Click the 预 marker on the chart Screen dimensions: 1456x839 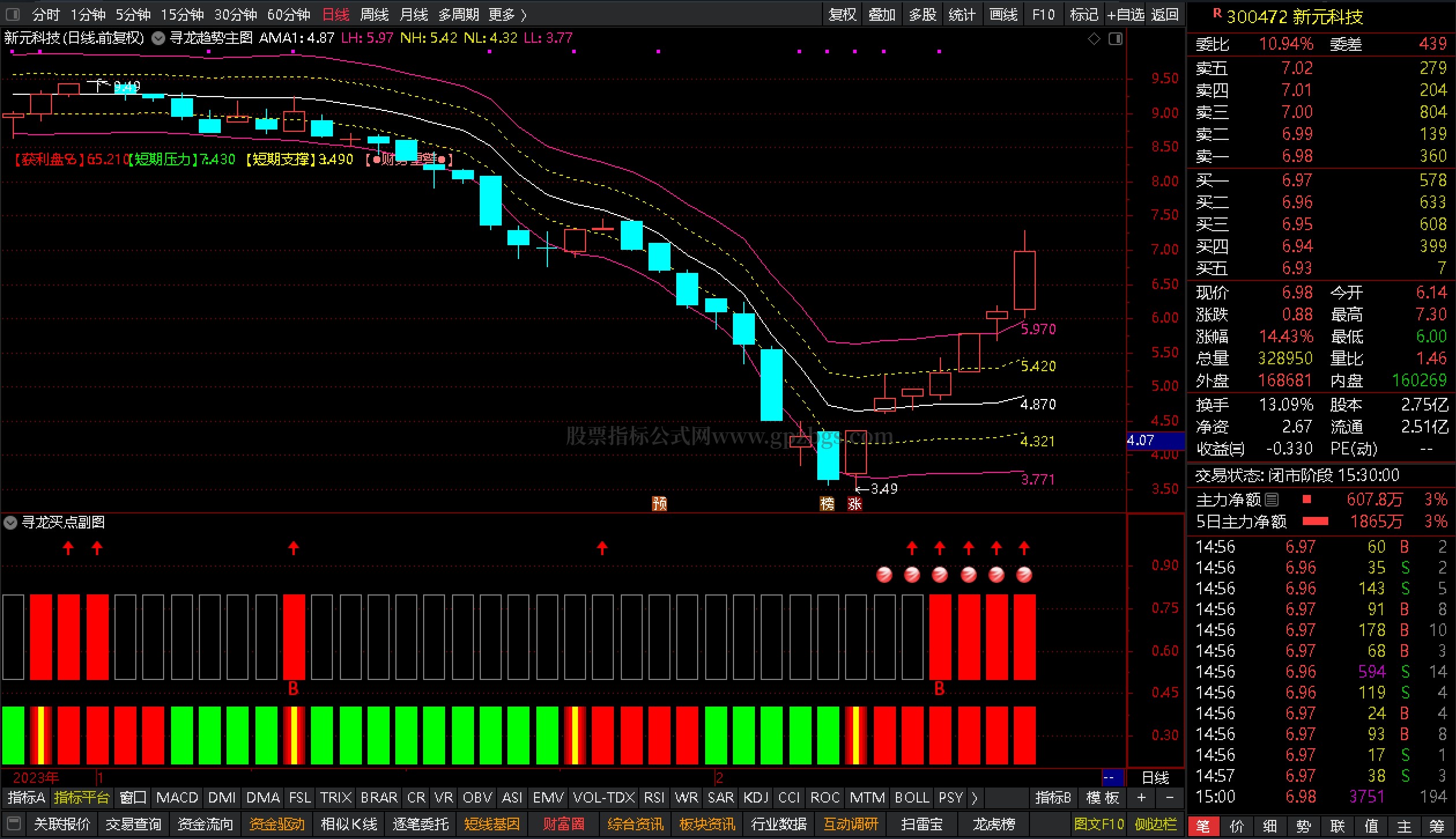660,504
